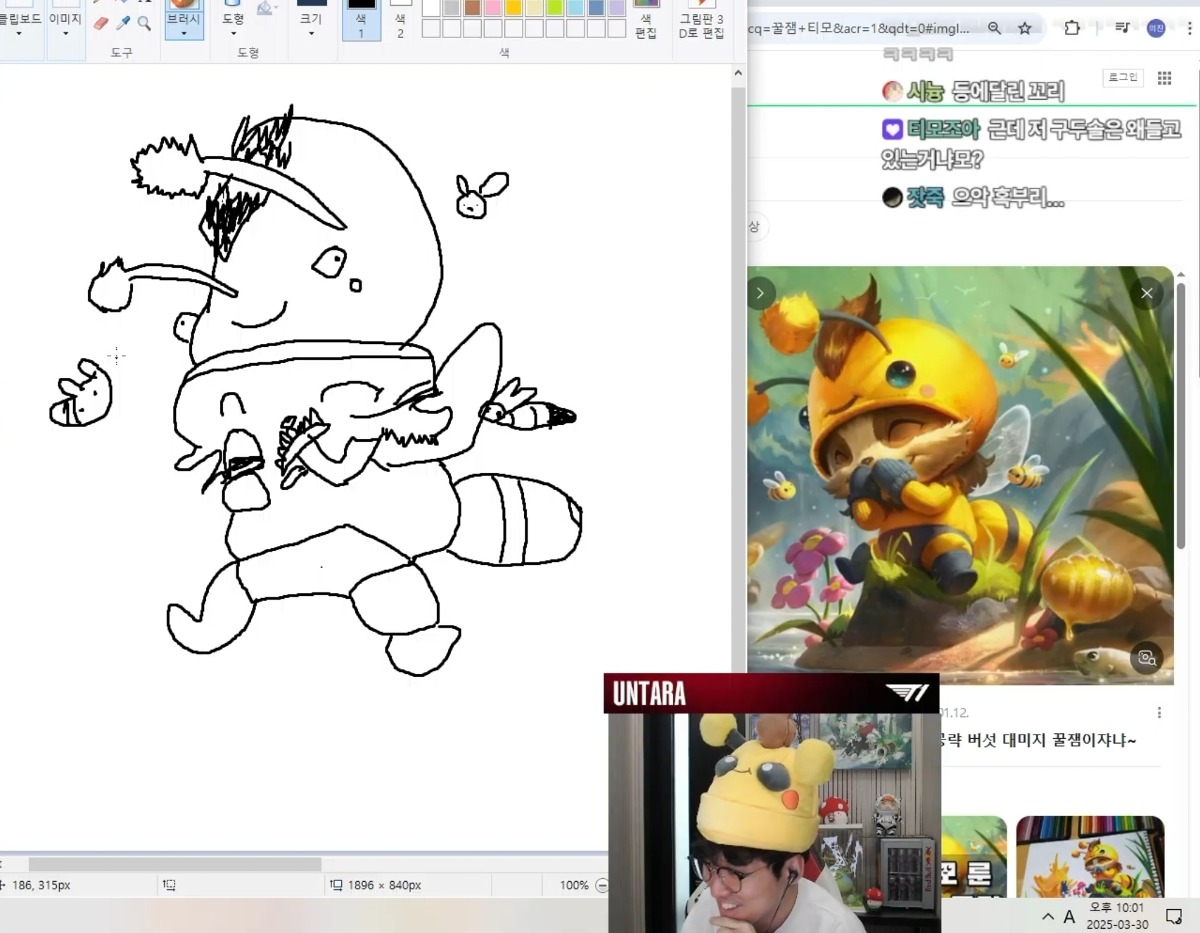Open the Windows notification center icon

pos(1174,915)
